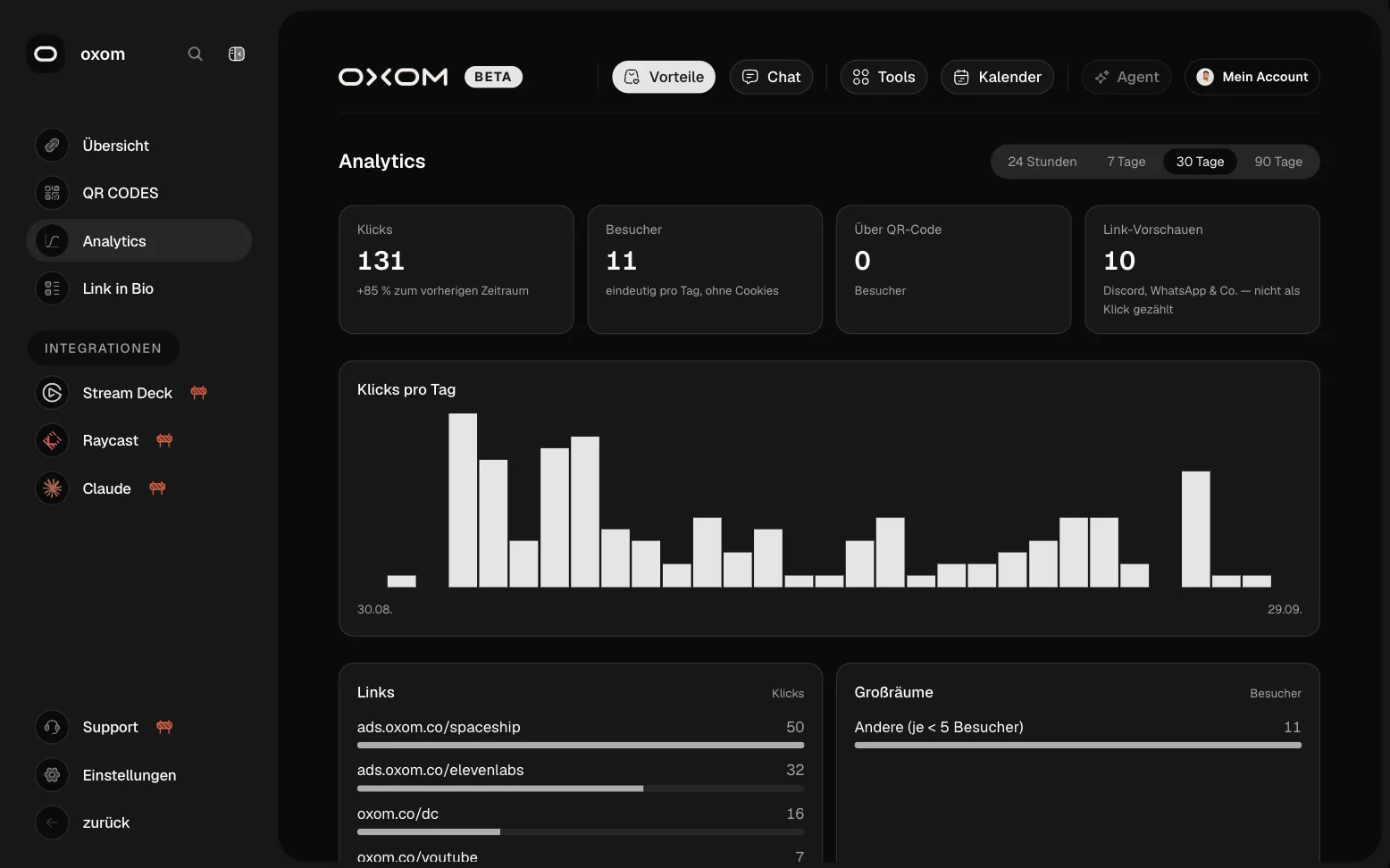Click the oxom logo icon in sidebar
This screenshot has height=868, width=1390.
[46, 54]
